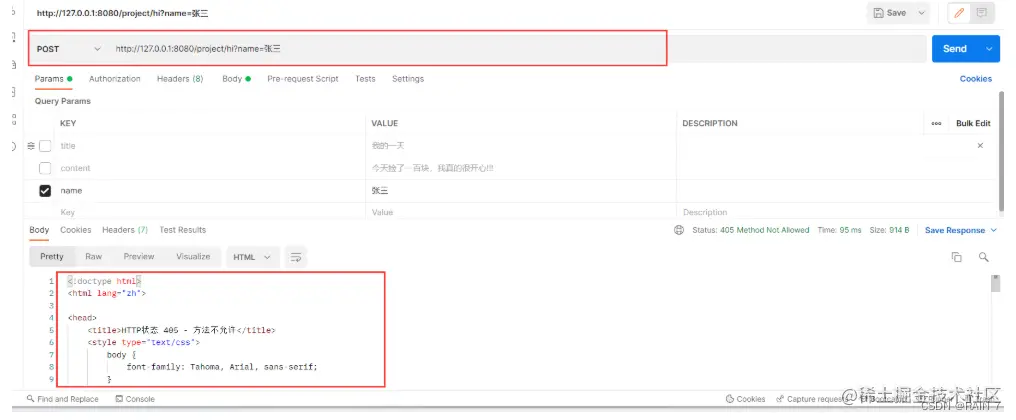The image size is (1016, 420).
Task: Click the empty Key placeholder field
Action: click(211, 212)
